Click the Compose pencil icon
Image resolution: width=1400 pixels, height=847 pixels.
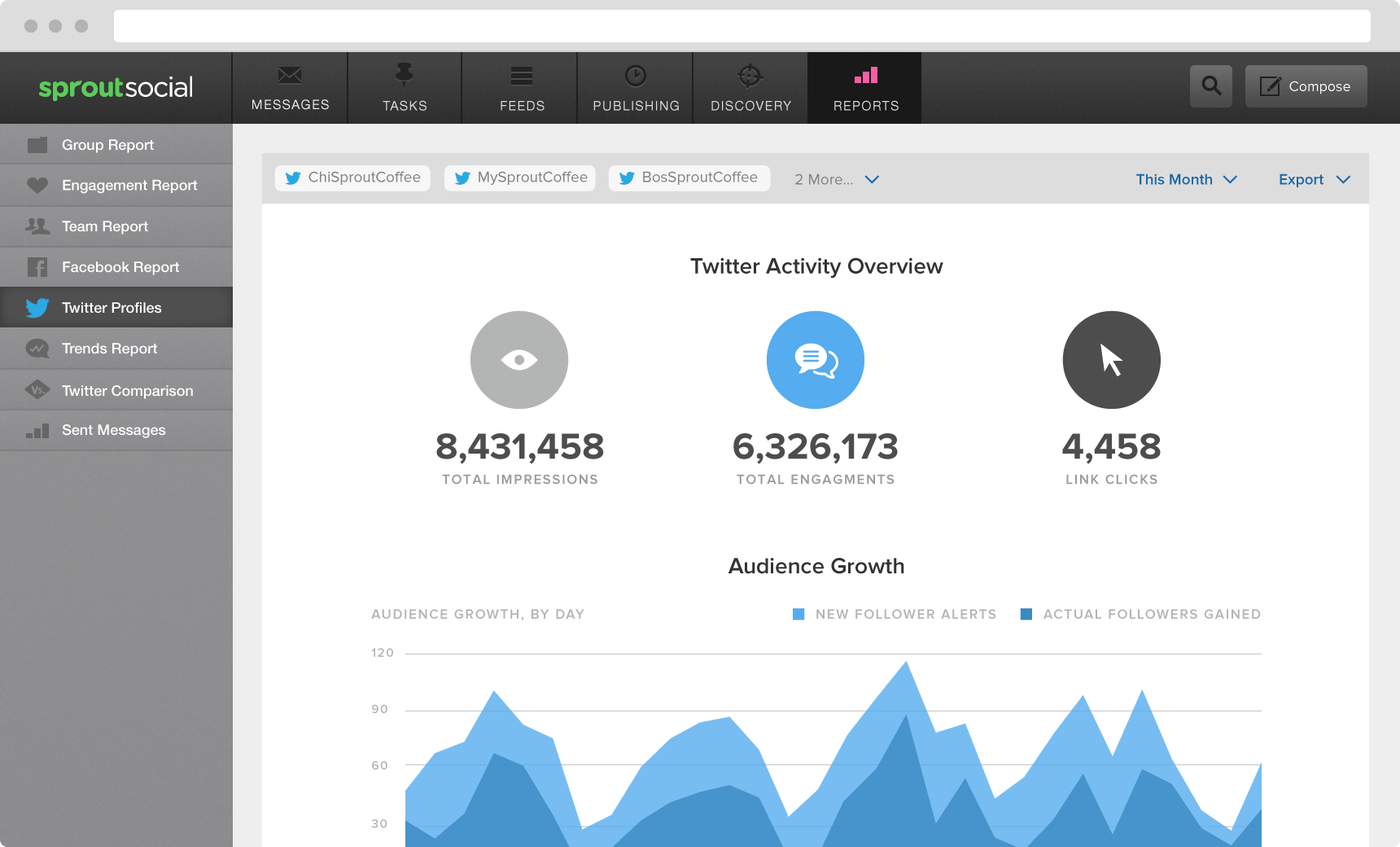pyautogui.click(x=1270, y=86)
